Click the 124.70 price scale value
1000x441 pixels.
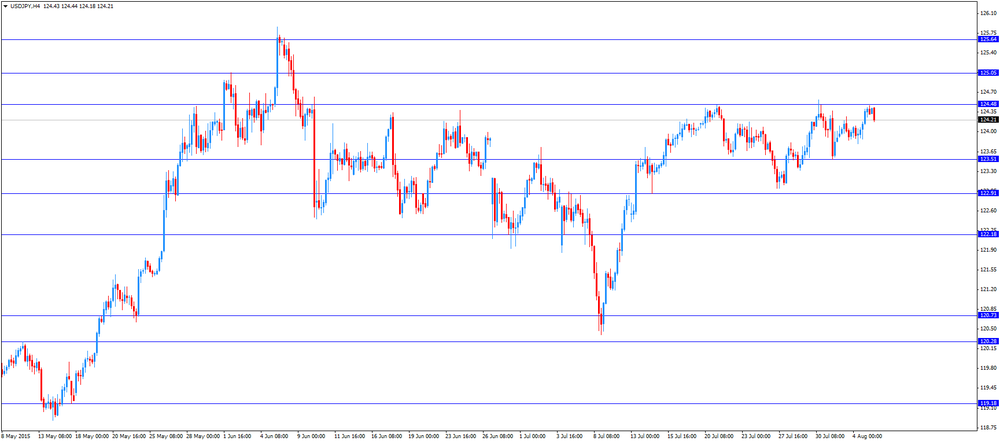click(x=989, y=92)
